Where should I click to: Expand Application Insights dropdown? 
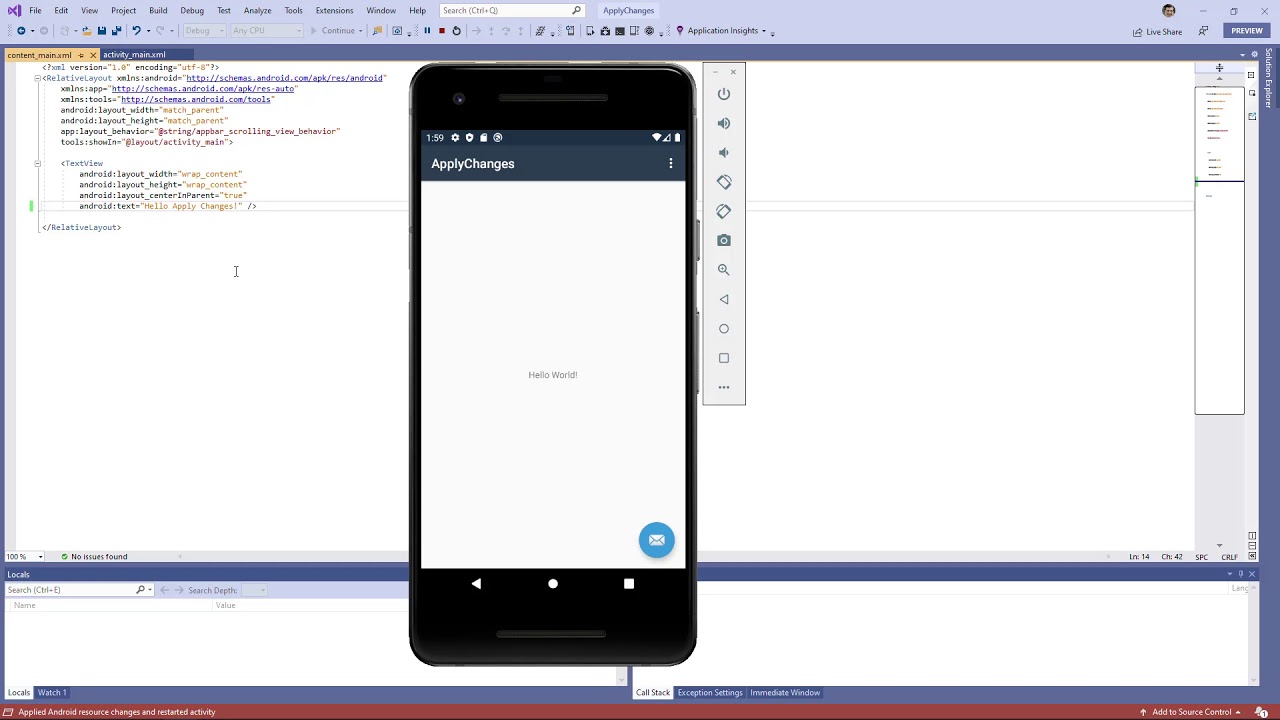(764, 31)
